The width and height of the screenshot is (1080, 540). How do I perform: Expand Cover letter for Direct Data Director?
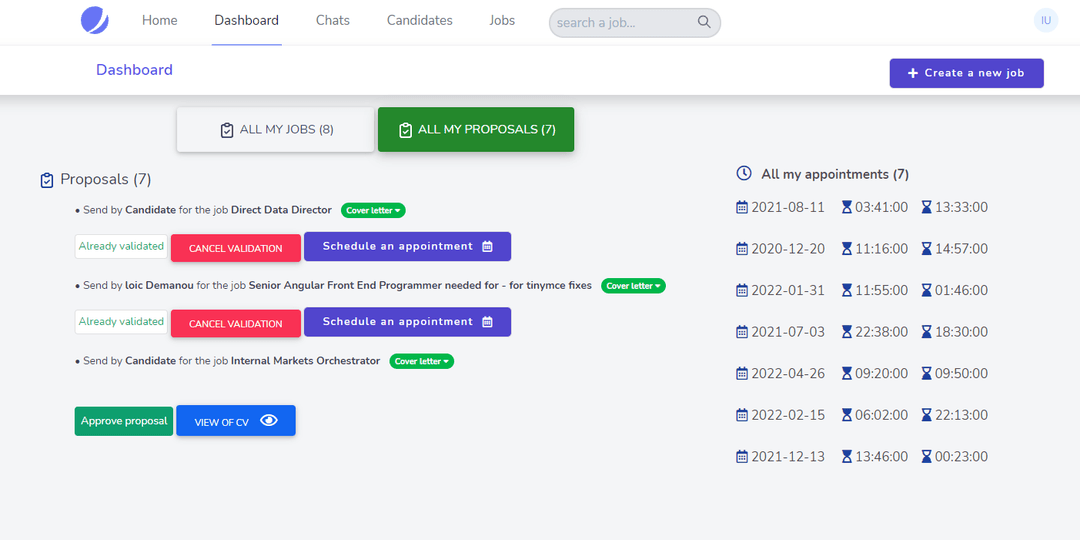372,210
